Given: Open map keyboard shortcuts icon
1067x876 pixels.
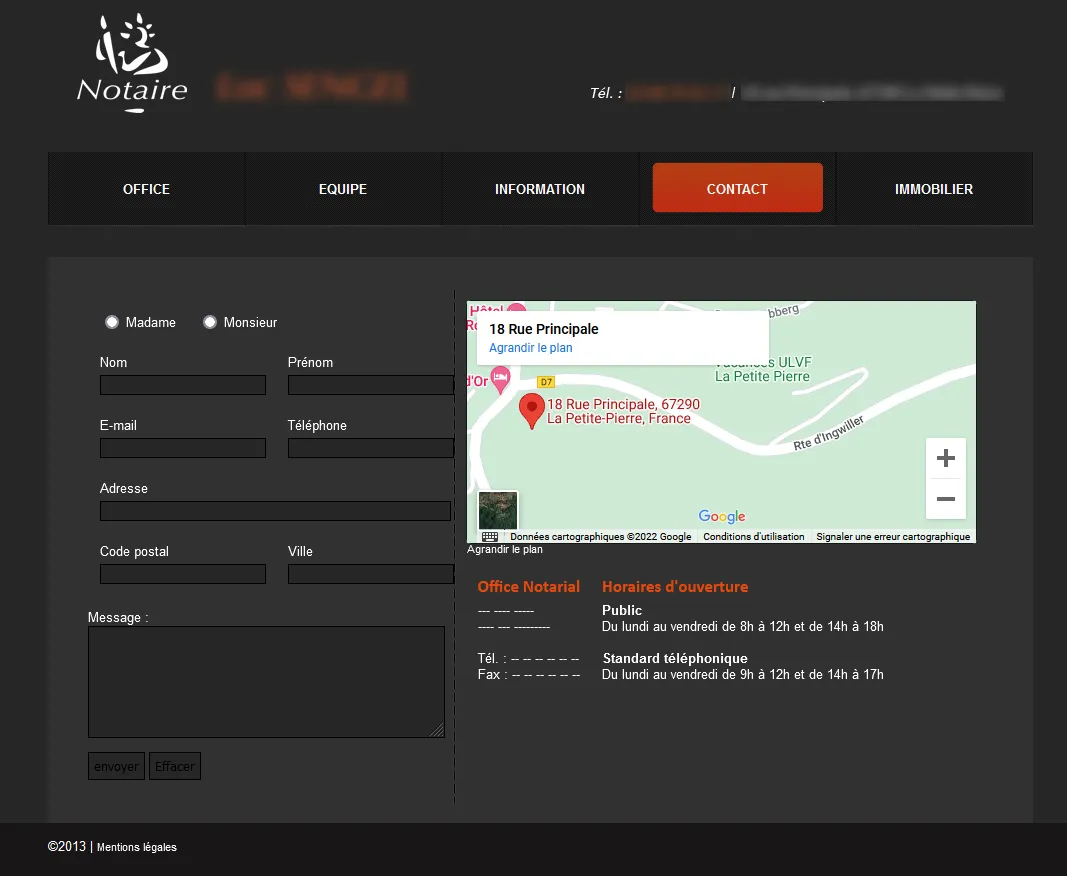Looking at the screenshot, I should click(x=489, y=537).
